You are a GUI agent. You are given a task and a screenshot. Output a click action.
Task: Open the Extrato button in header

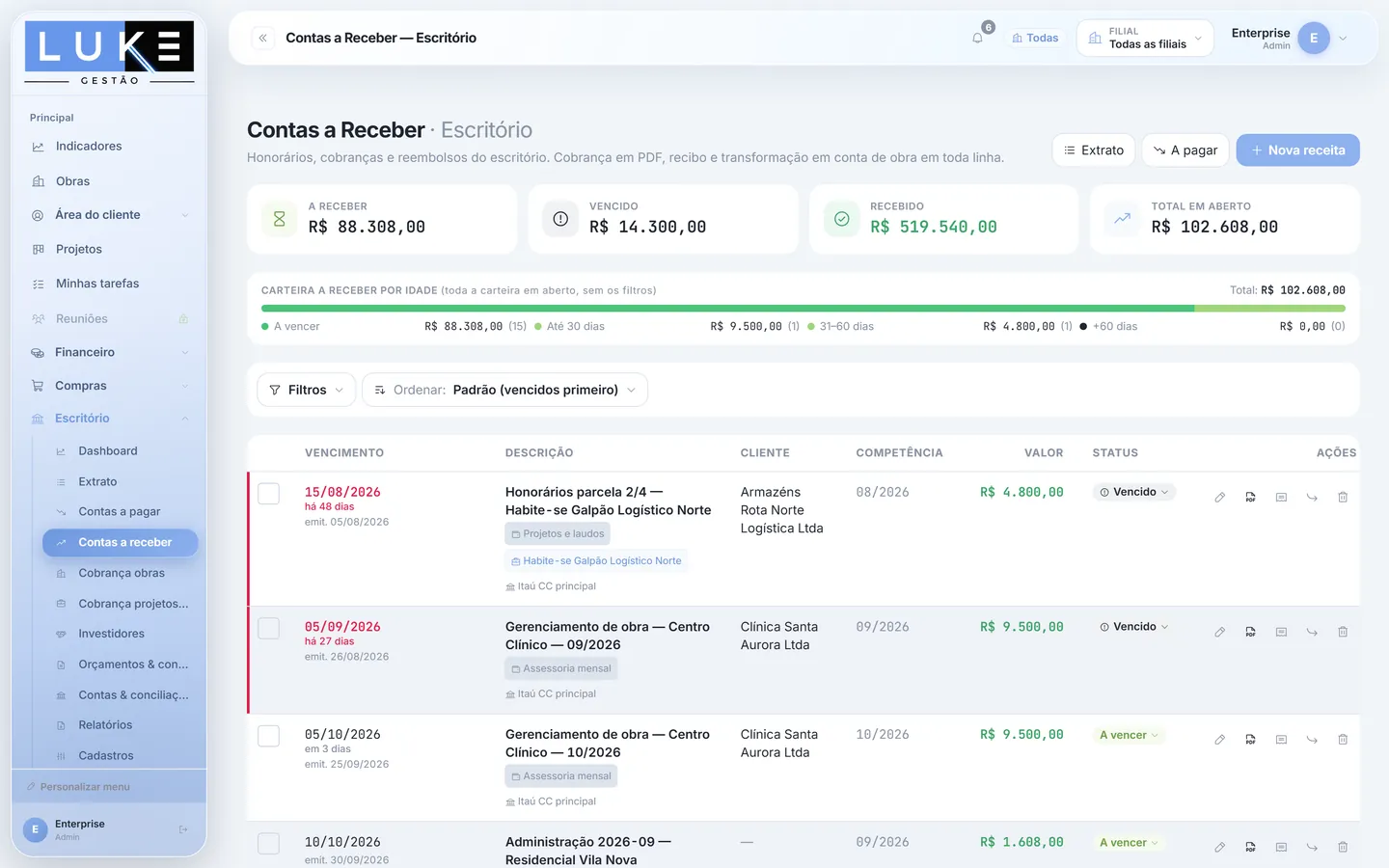[1094, 150]
